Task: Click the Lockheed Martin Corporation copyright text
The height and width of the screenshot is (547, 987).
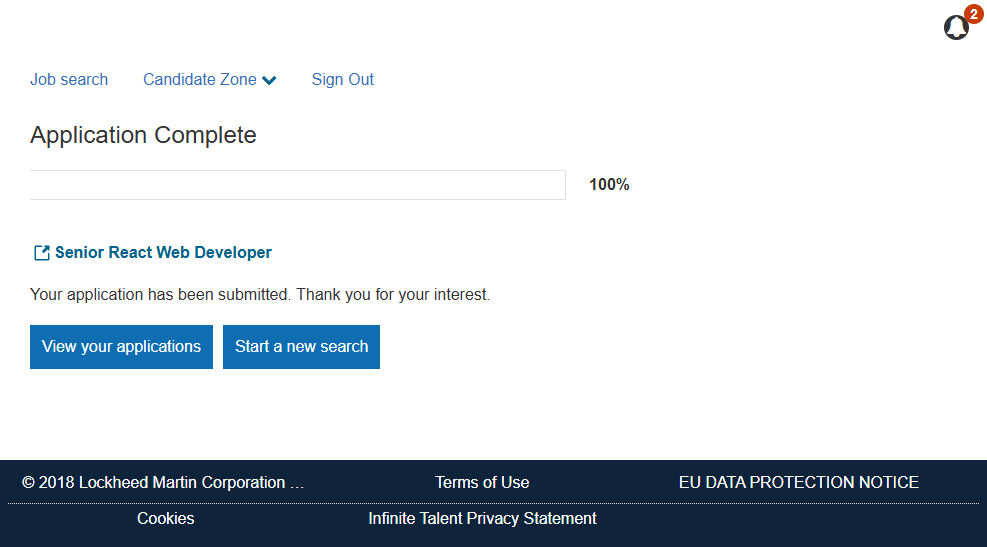Action: 154,482
